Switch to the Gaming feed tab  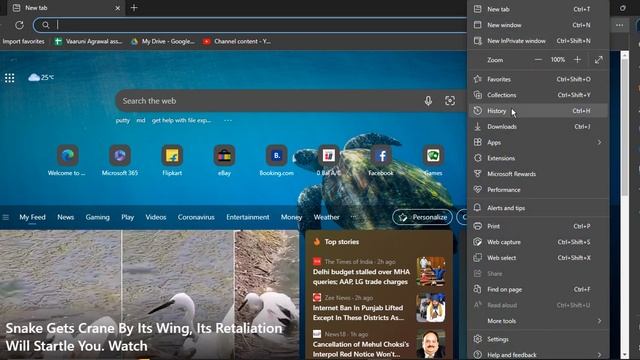(98, 217)
